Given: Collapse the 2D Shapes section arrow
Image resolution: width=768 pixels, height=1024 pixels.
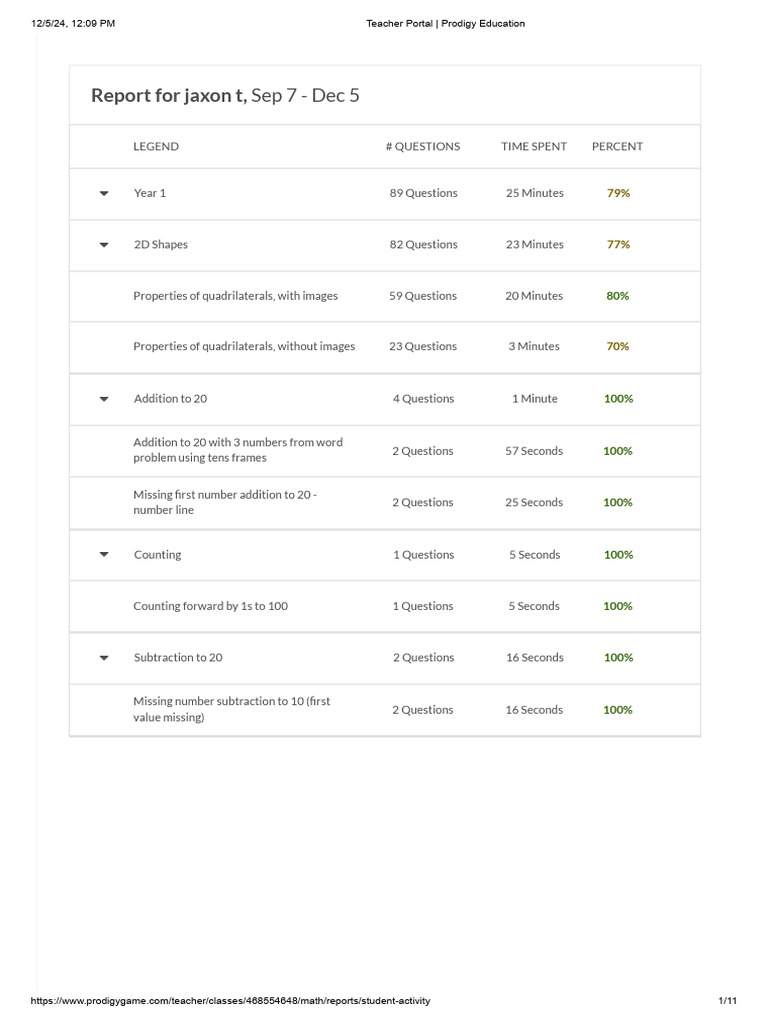Looking at the screenshot, I should pos(104,245).
